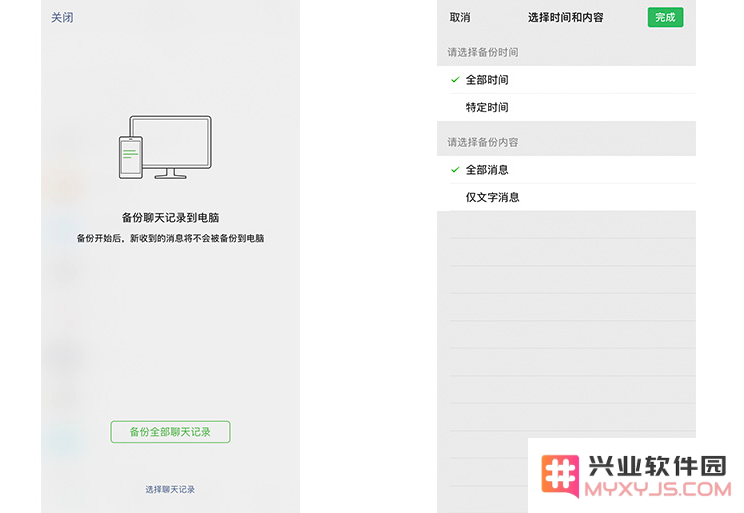Tap 取消 in time and content header
The image size is (744, 513).
click(460, 18)
